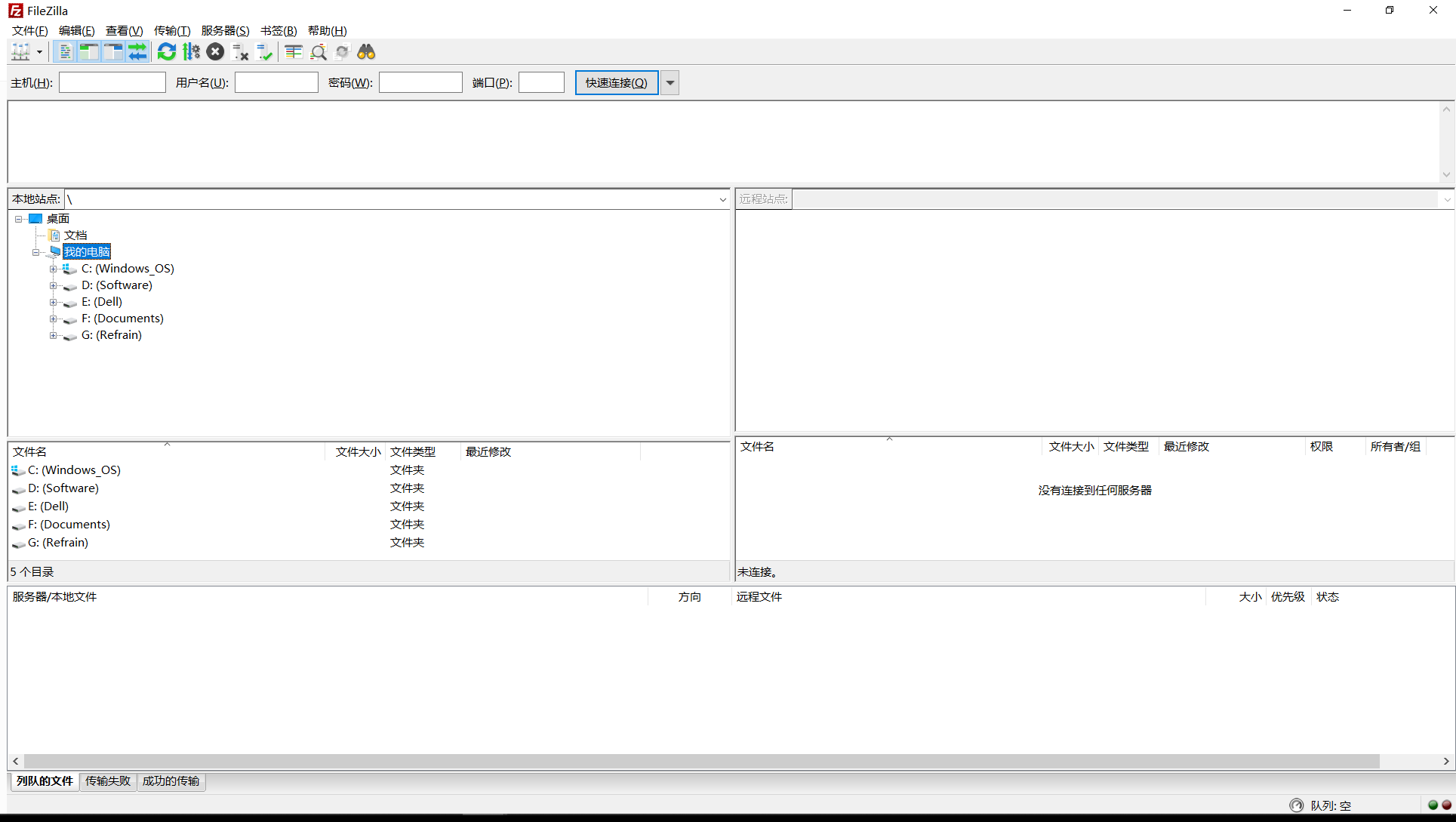1456x822 pixels.
Task: Click the binoculars file search icon
Action: 366,52
